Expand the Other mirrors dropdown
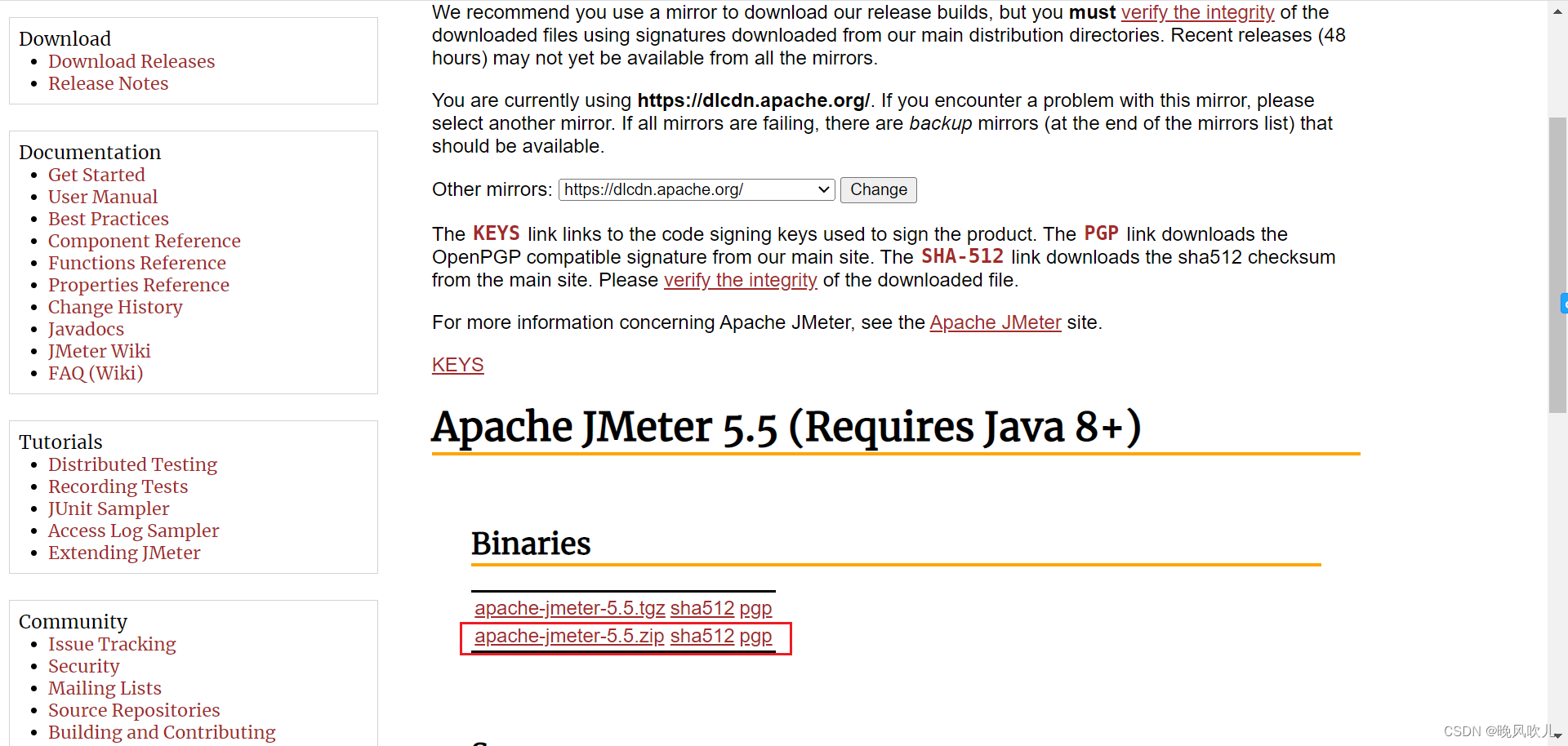1568x746 pixels. [x=697, y=189]
